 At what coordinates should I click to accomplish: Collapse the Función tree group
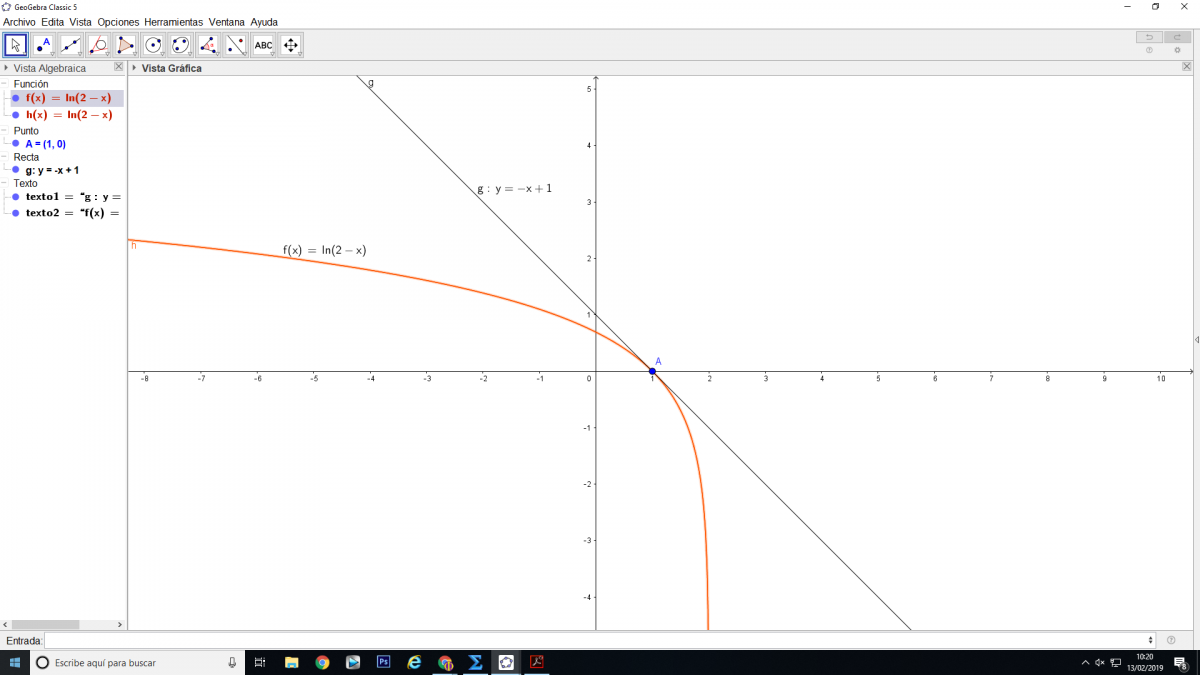(5, 84)
